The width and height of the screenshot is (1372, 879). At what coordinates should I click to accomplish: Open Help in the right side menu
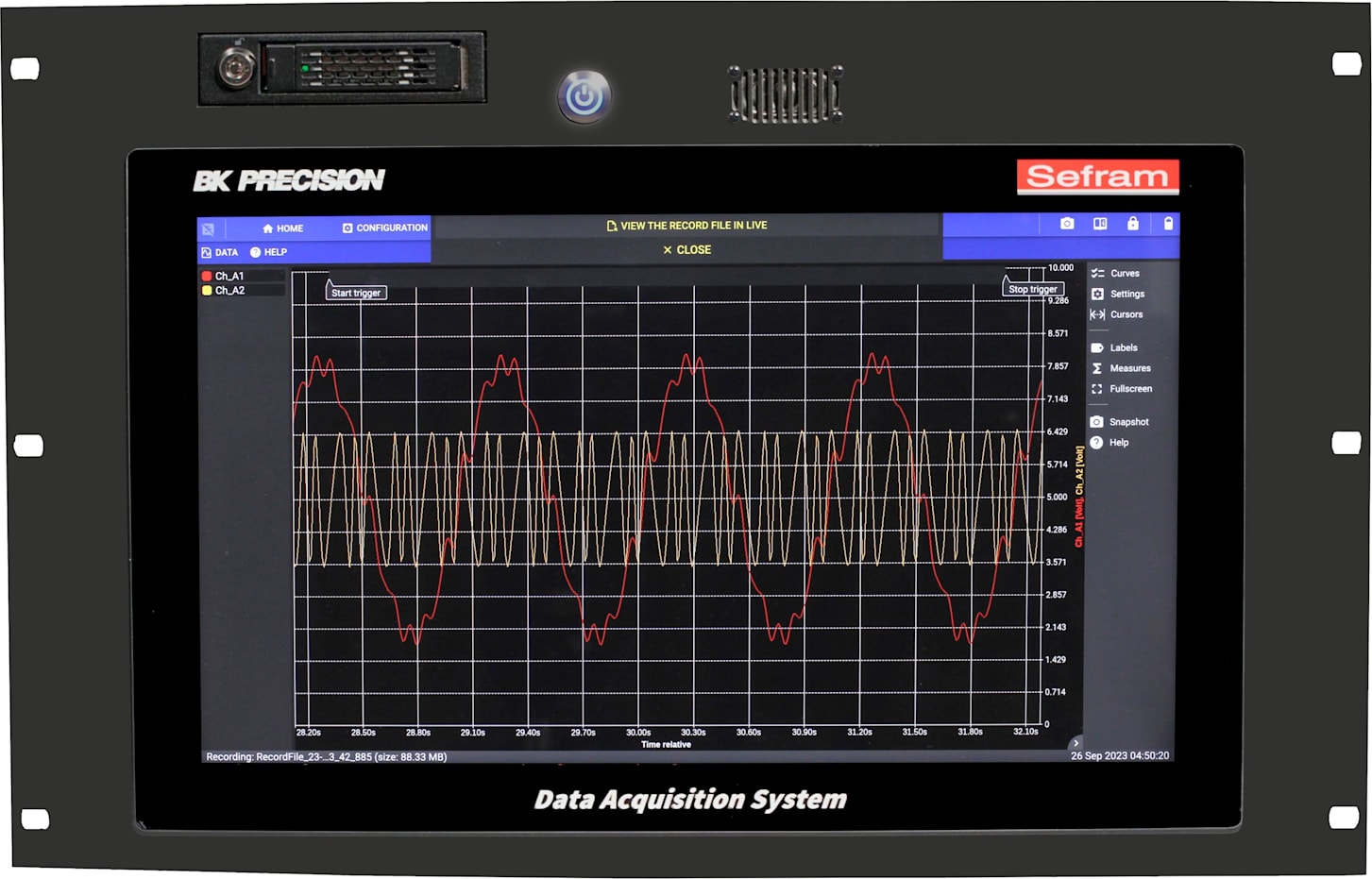1109,444
